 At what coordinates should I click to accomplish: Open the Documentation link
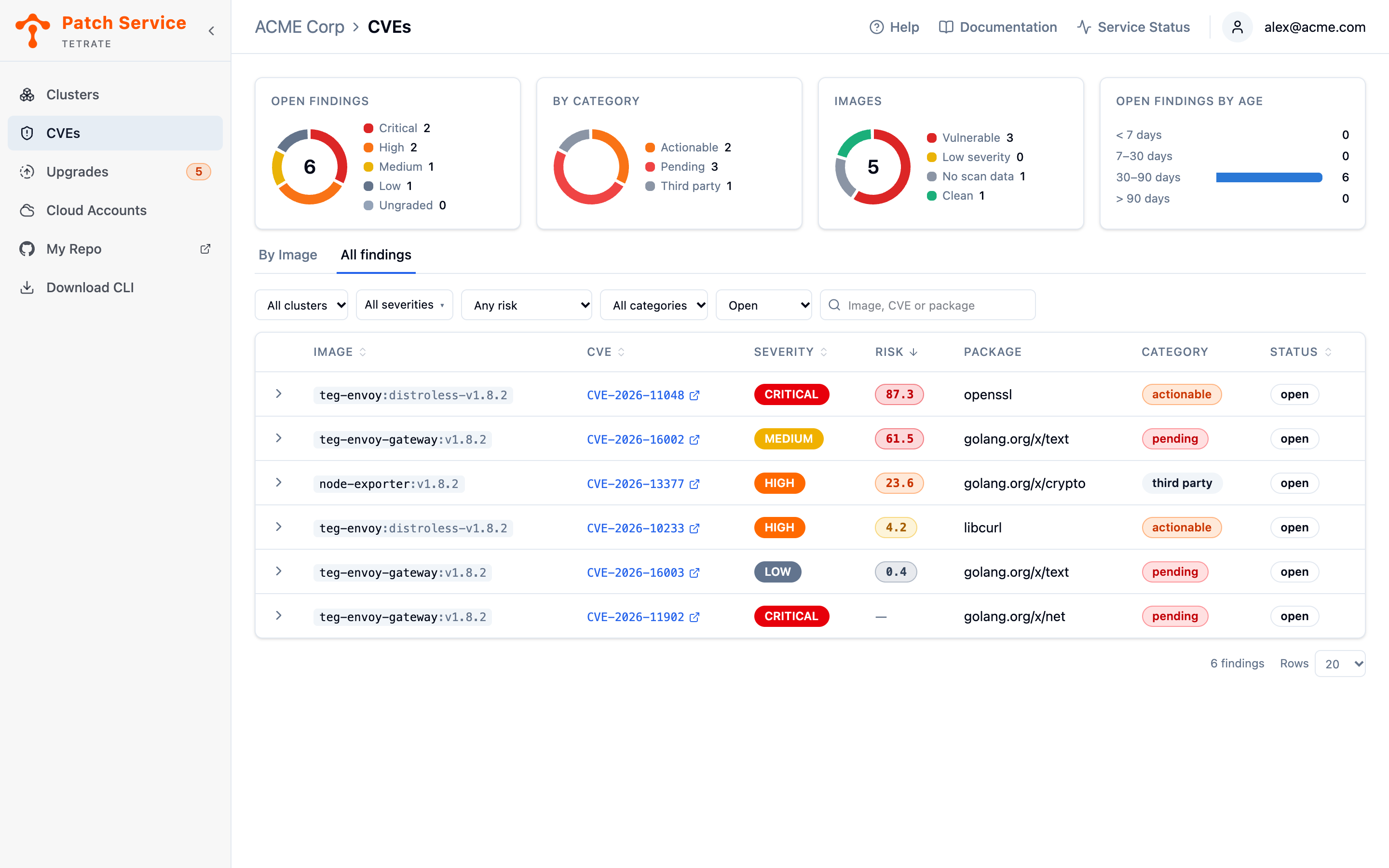coord(997,27)
